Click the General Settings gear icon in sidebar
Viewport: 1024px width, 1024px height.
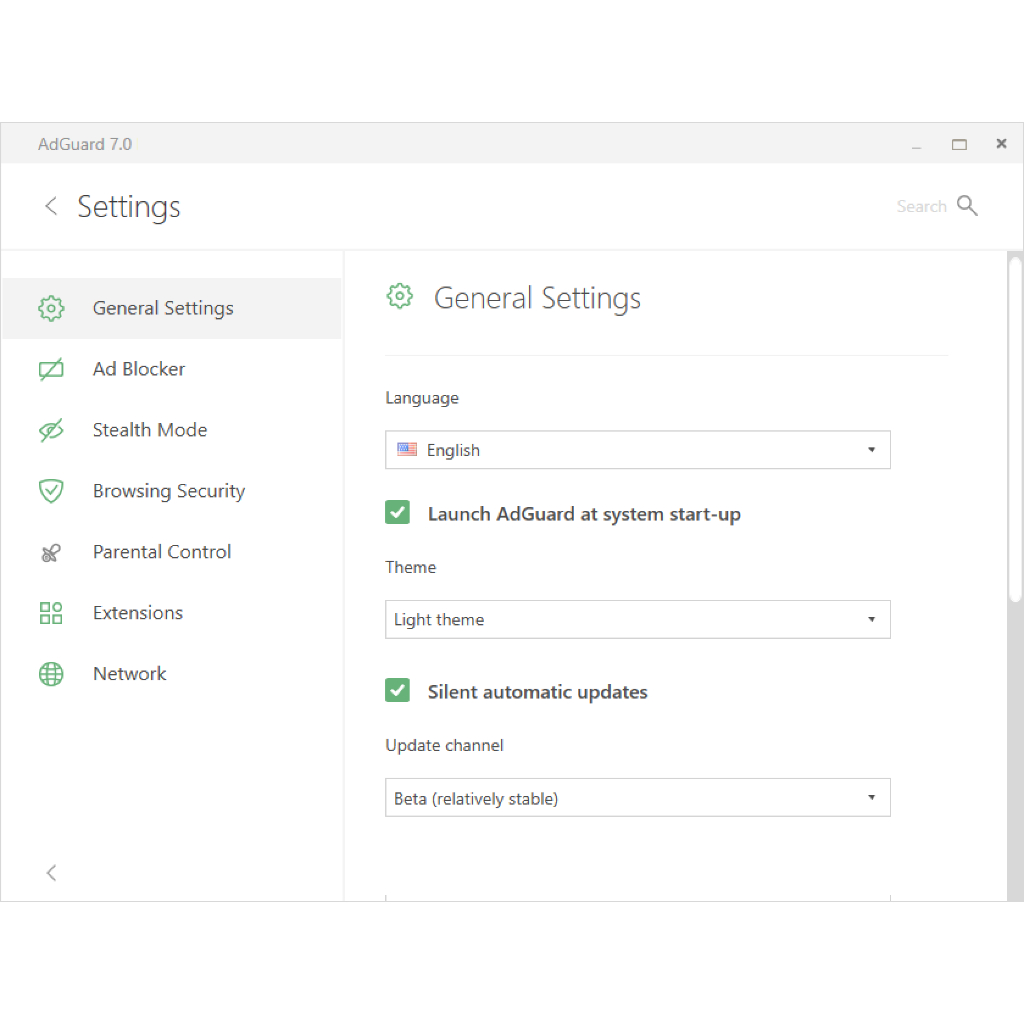[51, 308]
